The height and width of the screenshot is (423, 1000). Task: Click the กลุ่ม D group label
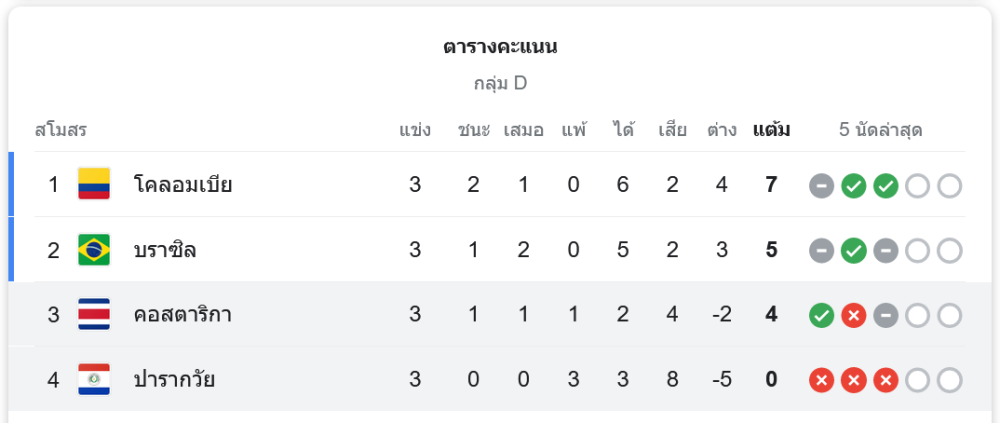(500, 84)
